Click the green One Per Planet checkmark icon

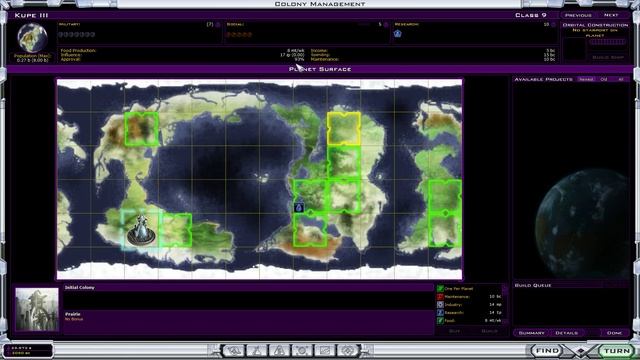coord(440,289)
